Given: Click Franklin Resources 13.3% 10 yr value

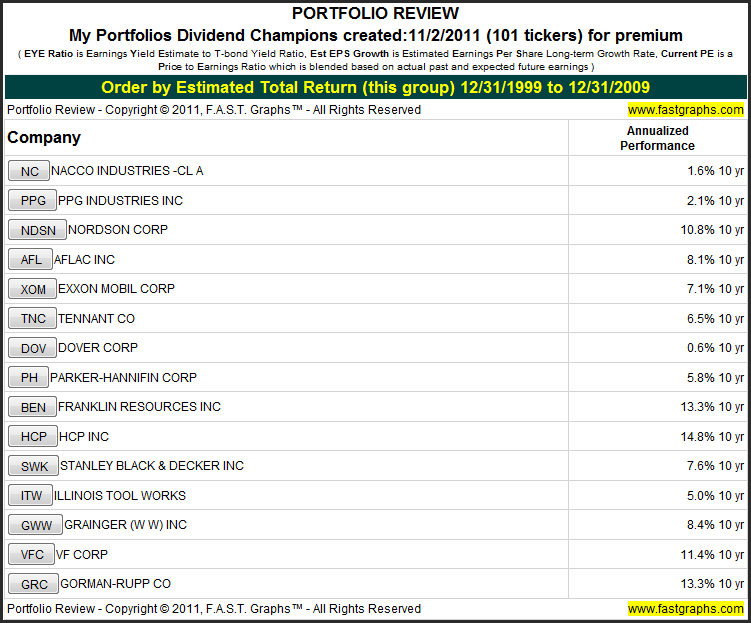Looking at the screenshot, I should click(712, 407).
